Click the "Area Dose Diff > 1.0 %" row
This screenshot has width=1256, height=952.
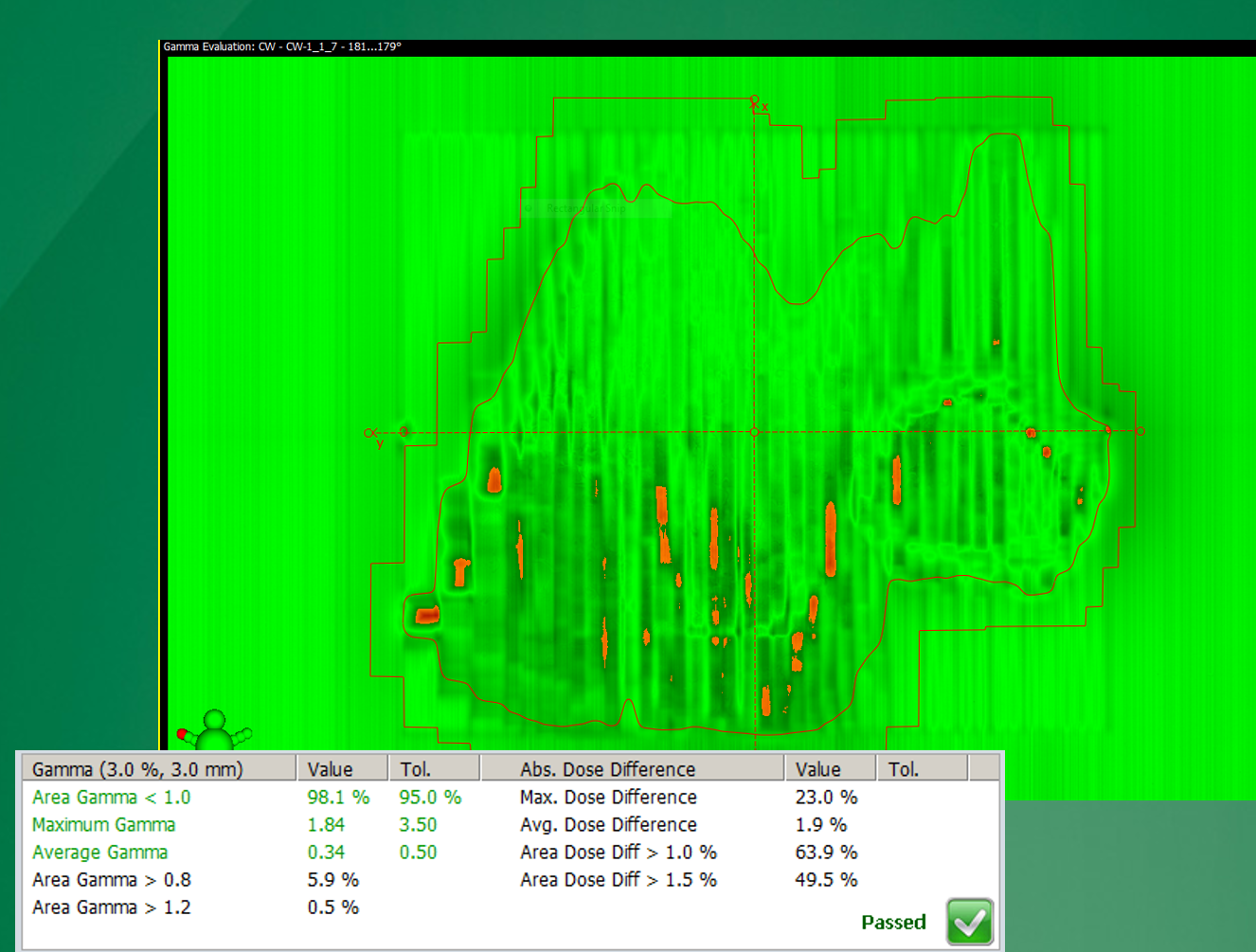[618, 853]
